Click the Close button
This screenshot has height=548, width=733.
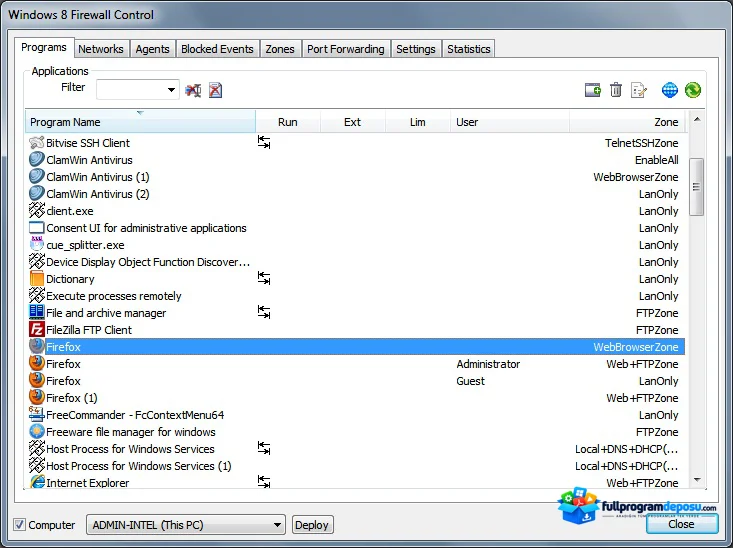tap(682, 524)
